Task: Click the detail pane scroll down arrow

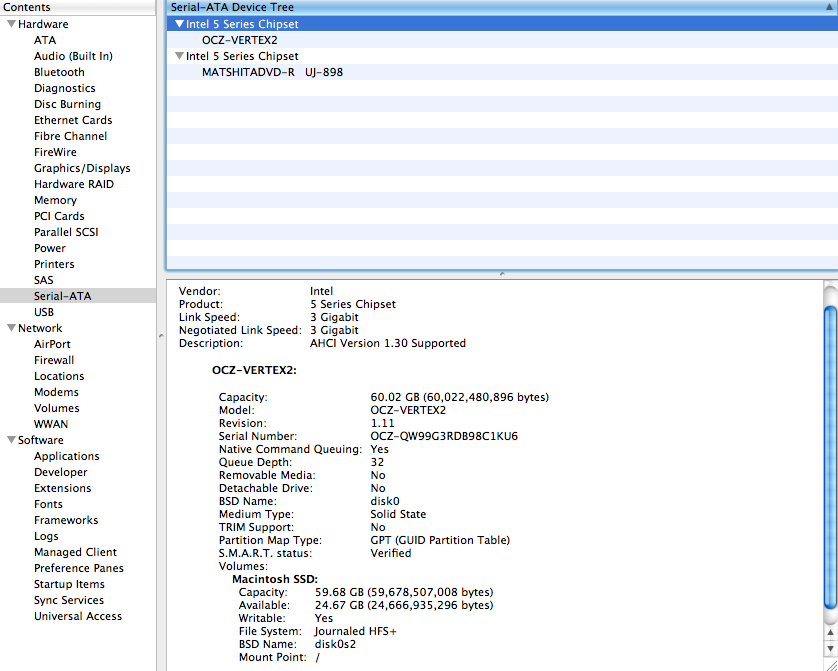Action: click(x=831, y=648)
